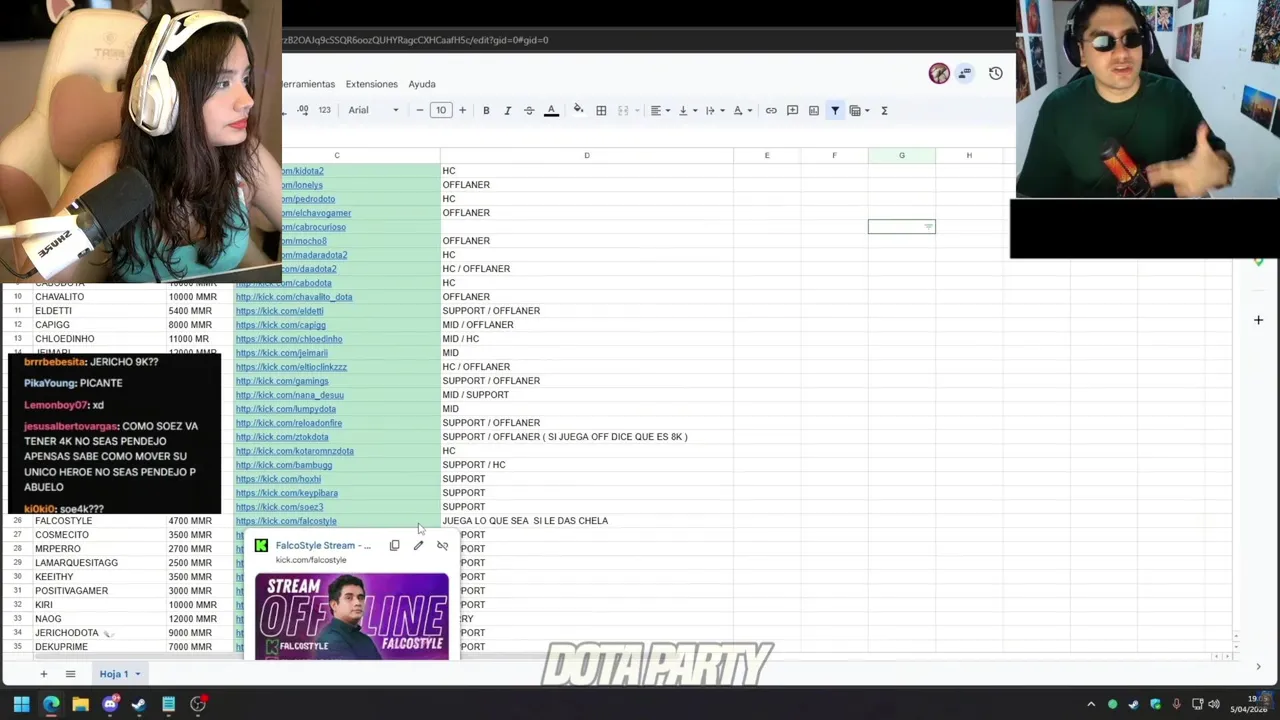Image resolution: width=1280 pixels, height=720 pixels.
Task: Expand side panel chevron at bottom right
Action: coord(1258,667)
